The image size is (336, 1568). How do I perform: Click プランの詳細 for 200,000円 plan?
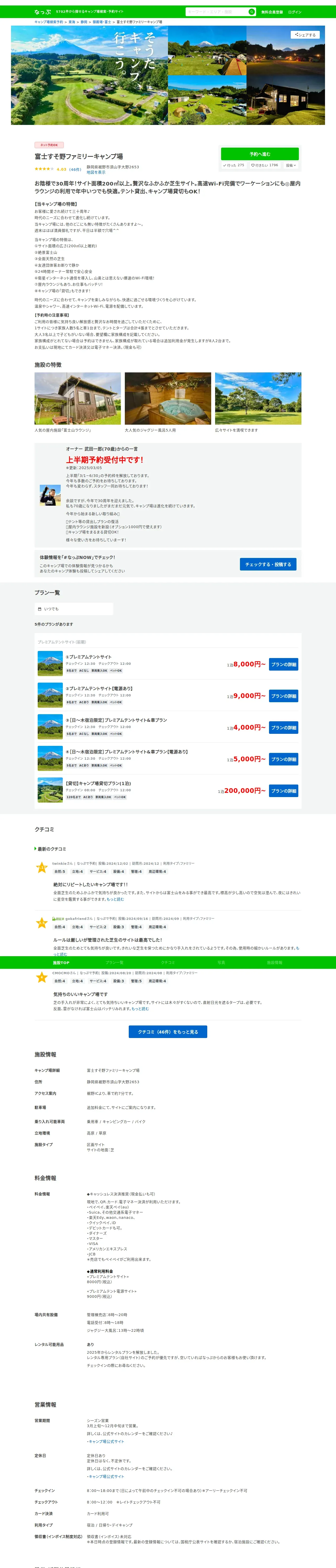284,791
